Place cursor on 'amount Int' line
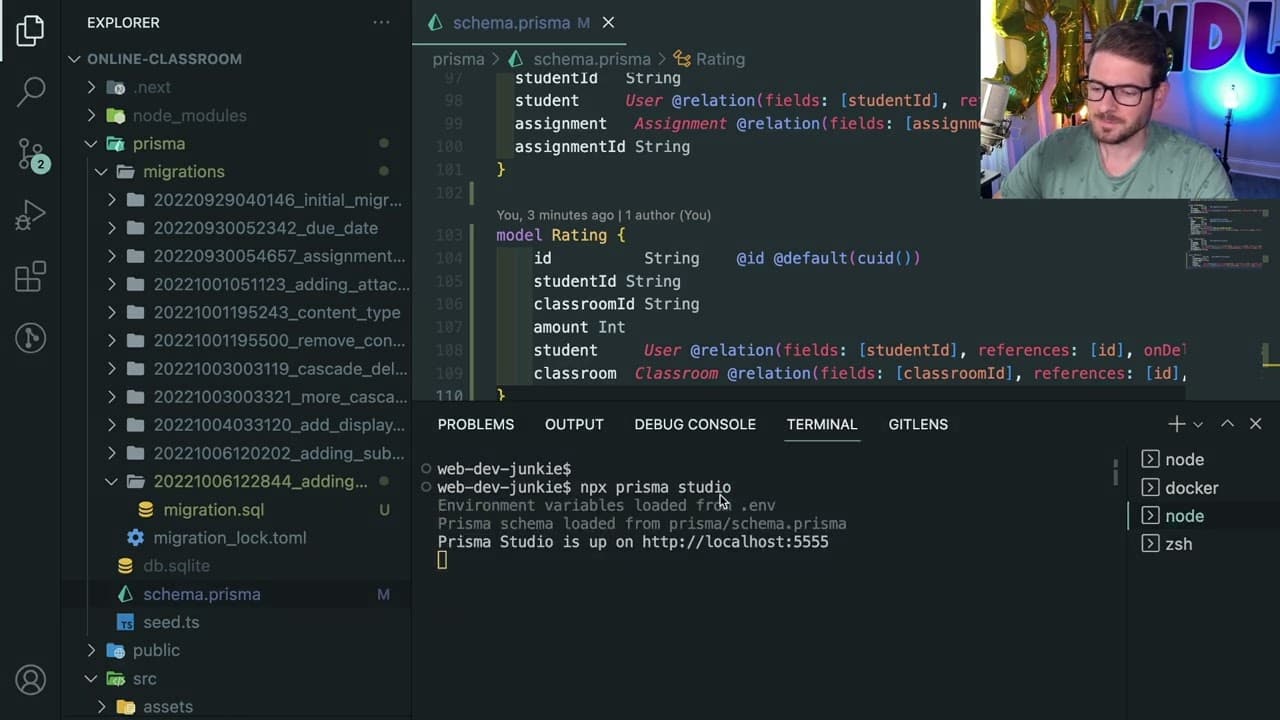The image size is (1280, 720). click(x=579, y=327)
